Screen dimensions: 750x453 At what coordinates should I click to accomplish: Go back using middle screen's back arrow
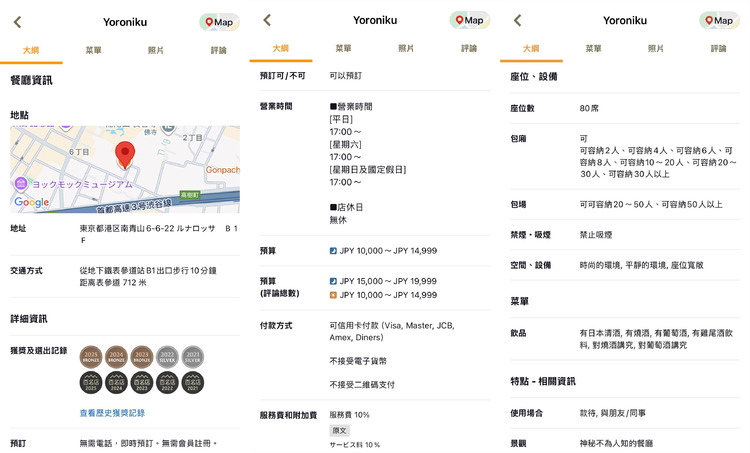pos(267,20)
